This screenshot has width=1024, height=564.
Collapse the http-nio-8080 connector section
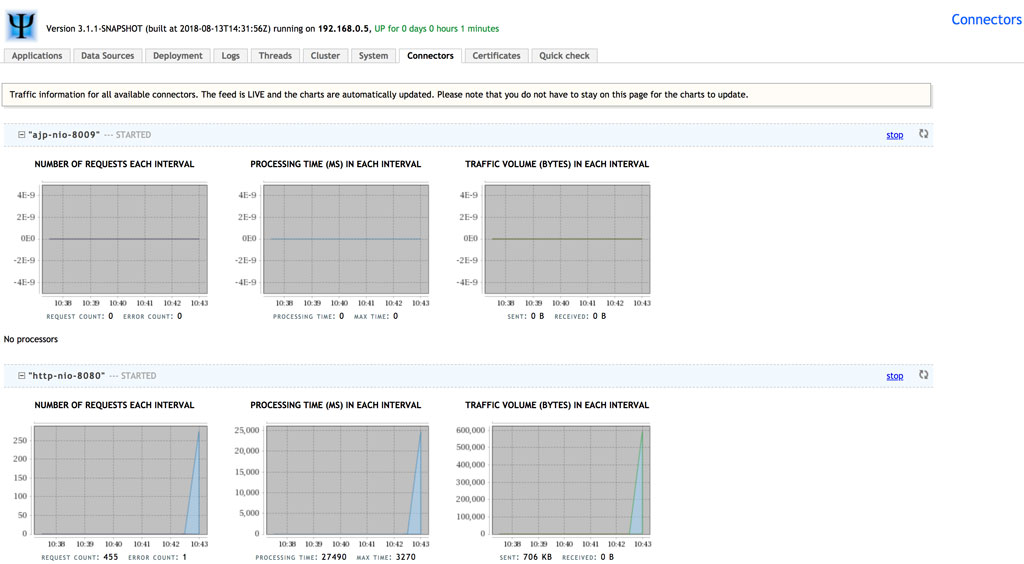click(22, 375)
